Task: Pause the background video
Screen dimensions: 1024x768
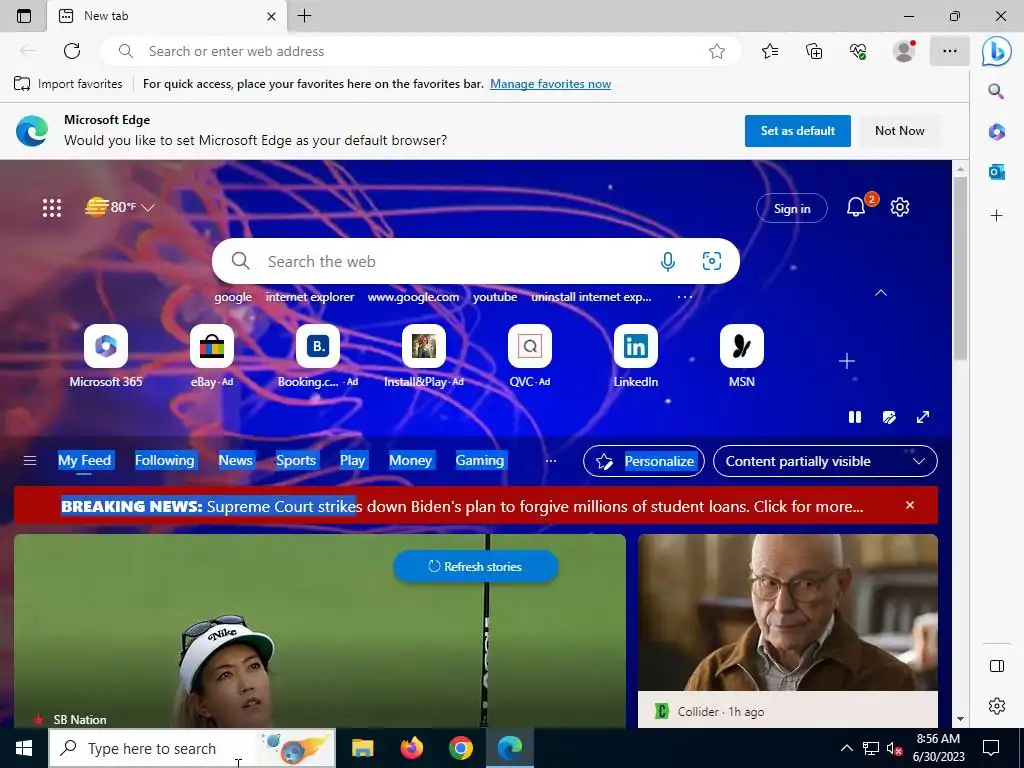Action: (x=855, y=417)
